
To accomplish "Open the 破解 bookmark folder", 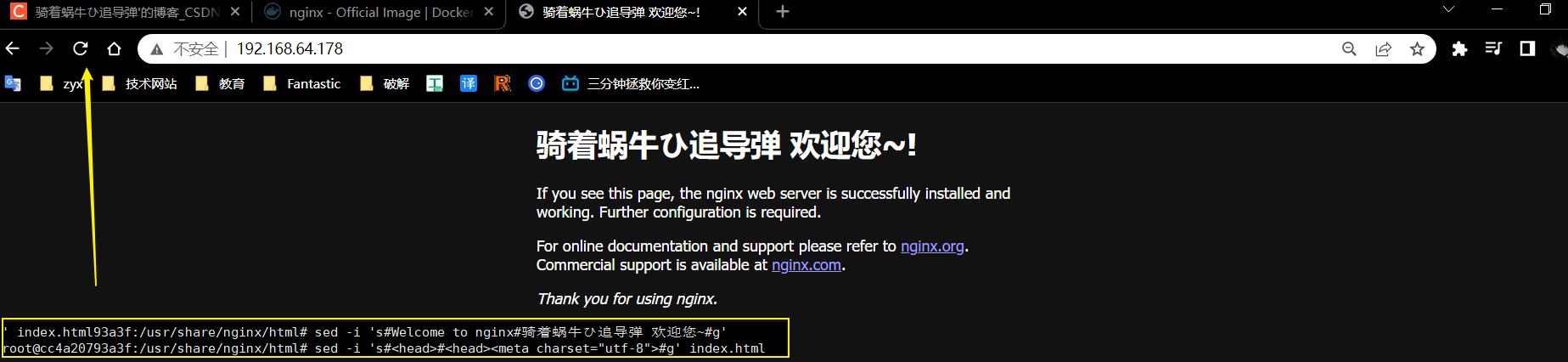I will [385, 83].
